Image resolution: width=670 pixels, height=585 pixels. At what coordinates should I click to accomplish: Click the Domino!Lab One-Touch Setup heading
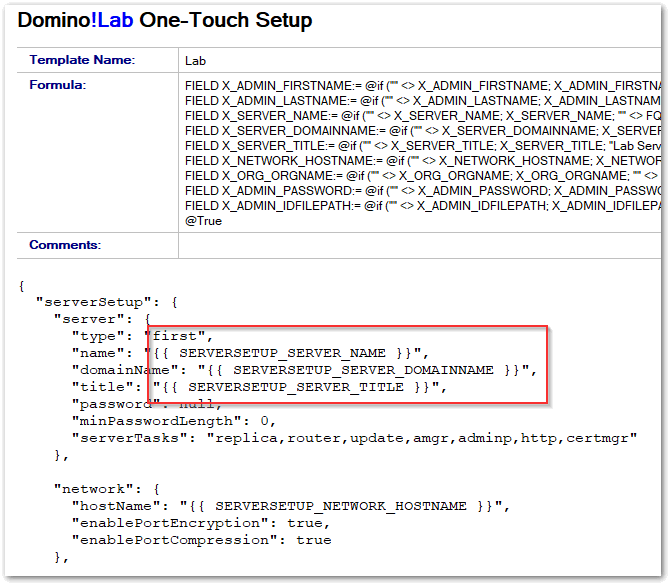165,20
